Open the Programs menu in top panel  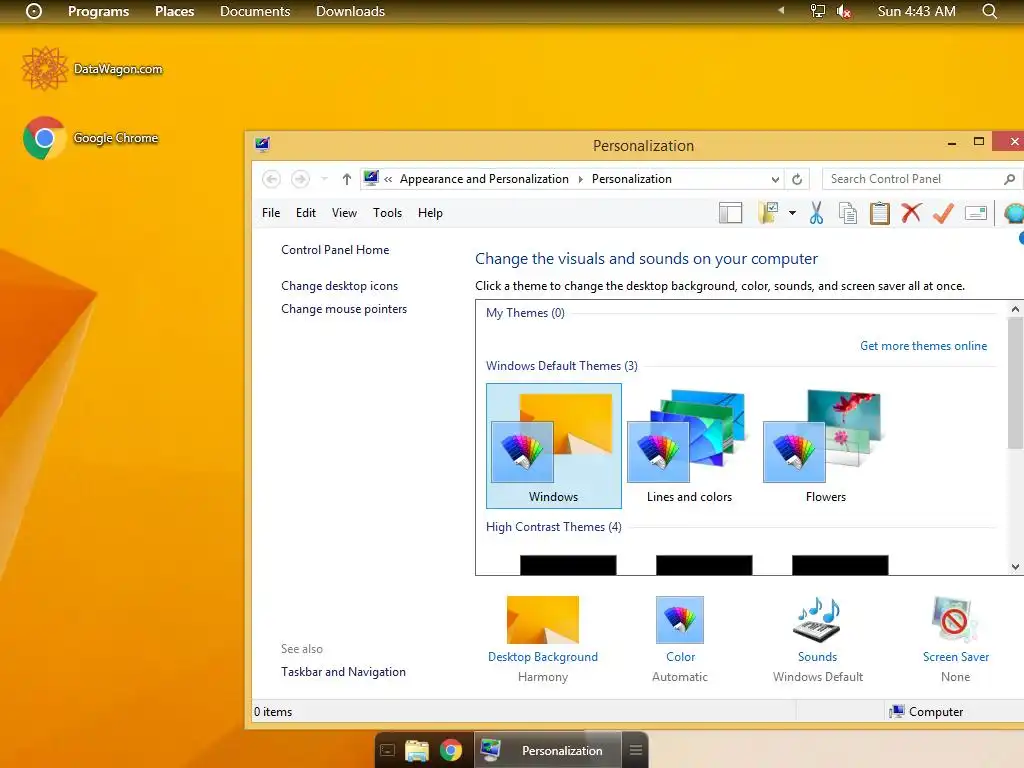click(99, 11)
